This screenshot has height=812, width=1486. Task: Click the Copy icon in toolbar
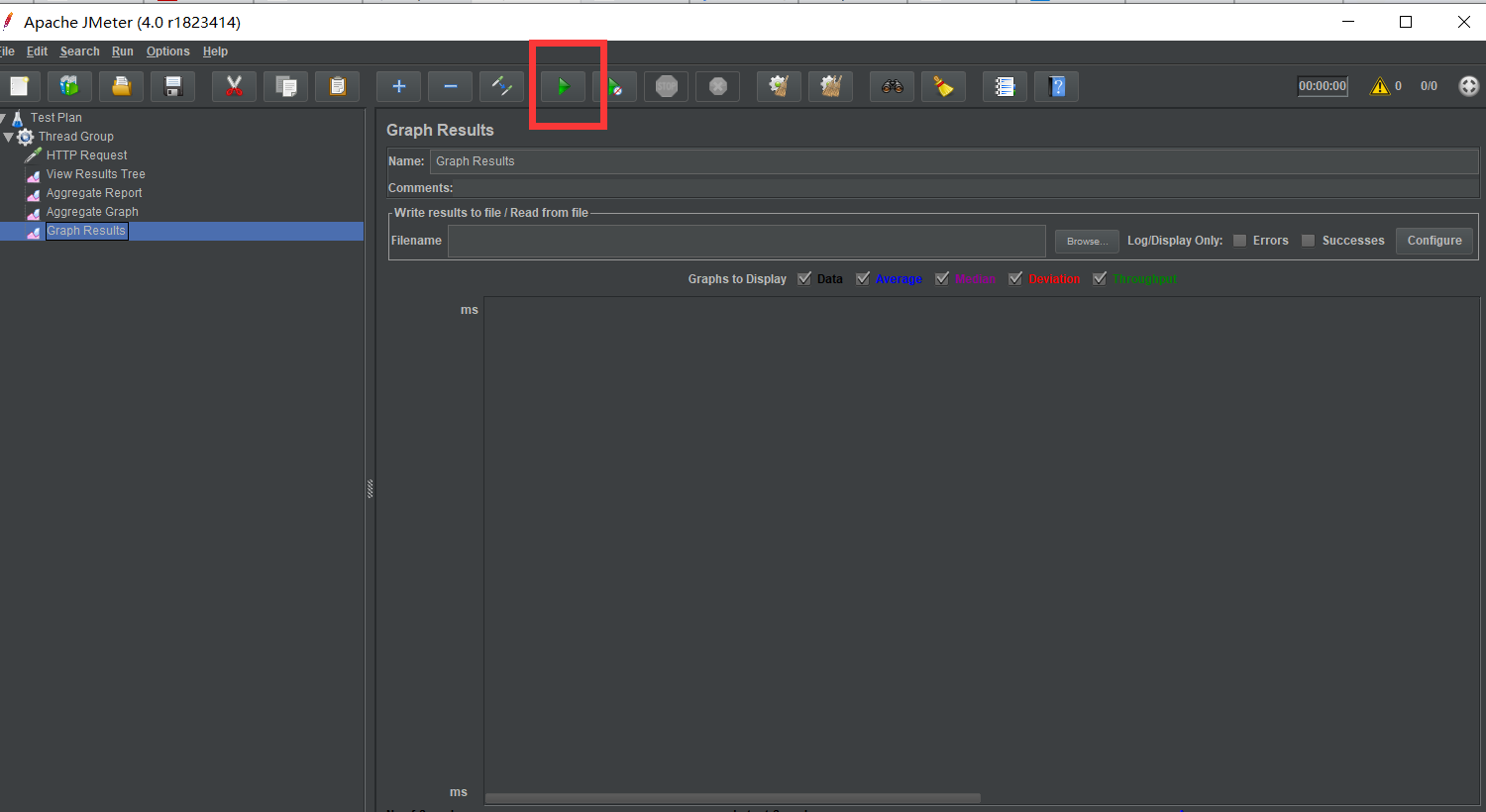click(x=285, y=86)
